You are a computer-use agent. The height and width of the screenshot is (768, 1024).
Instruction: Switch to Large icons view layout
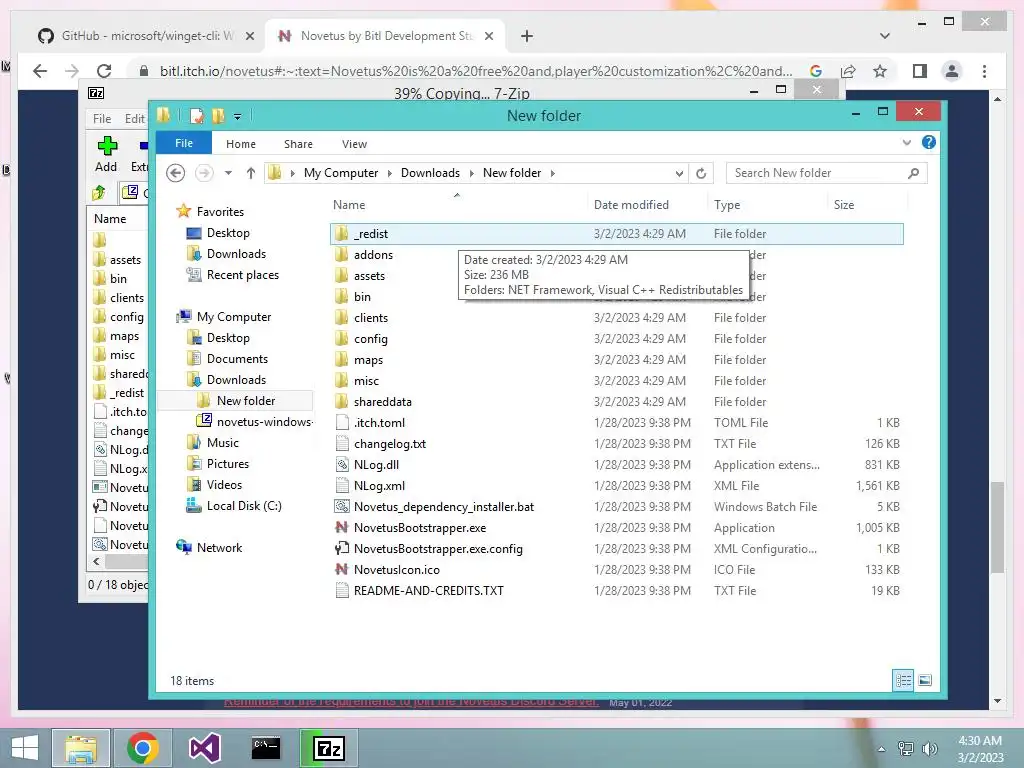925,680
